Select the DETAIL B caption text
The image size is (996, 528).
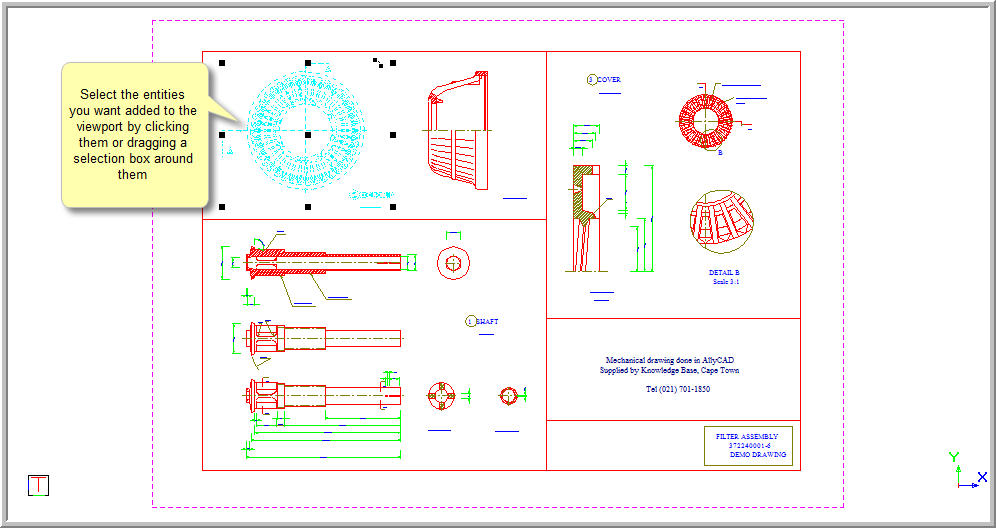click(723, 273)
